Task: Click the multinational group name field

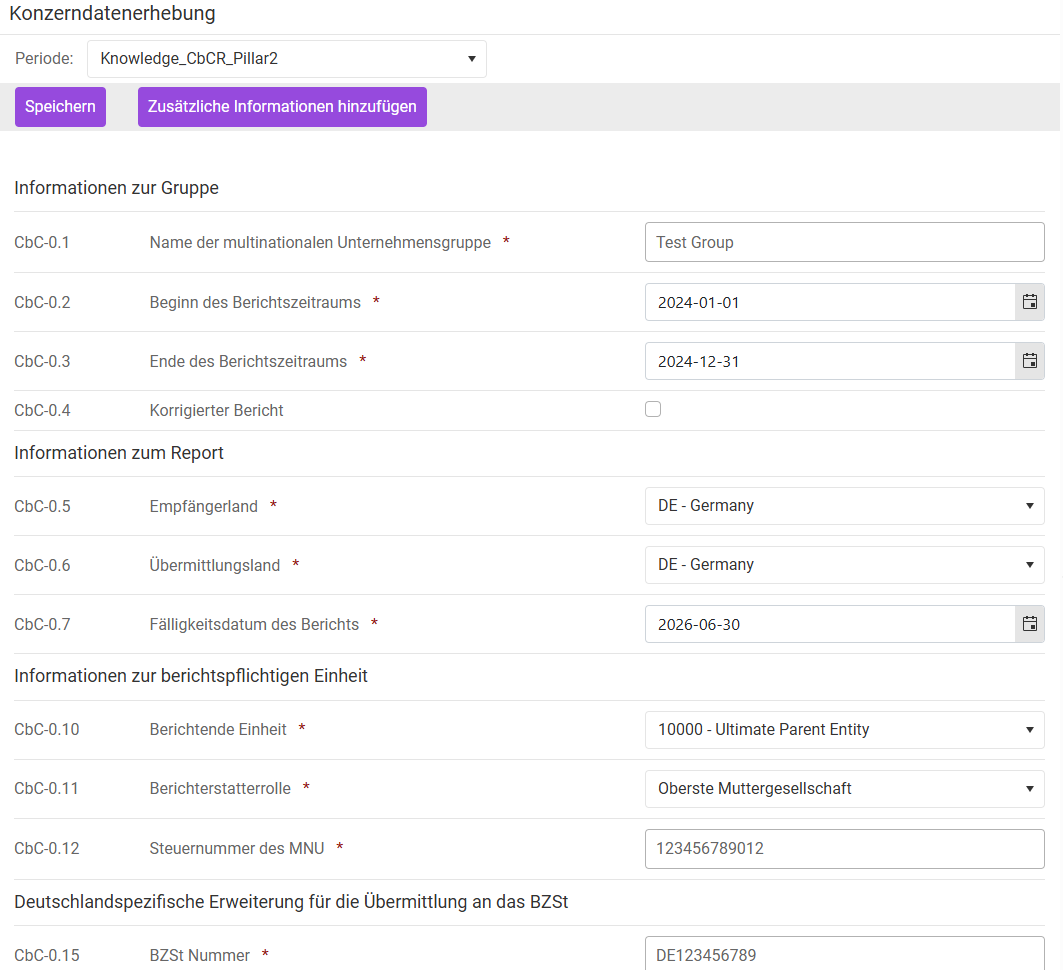Action: click(844, 242)
